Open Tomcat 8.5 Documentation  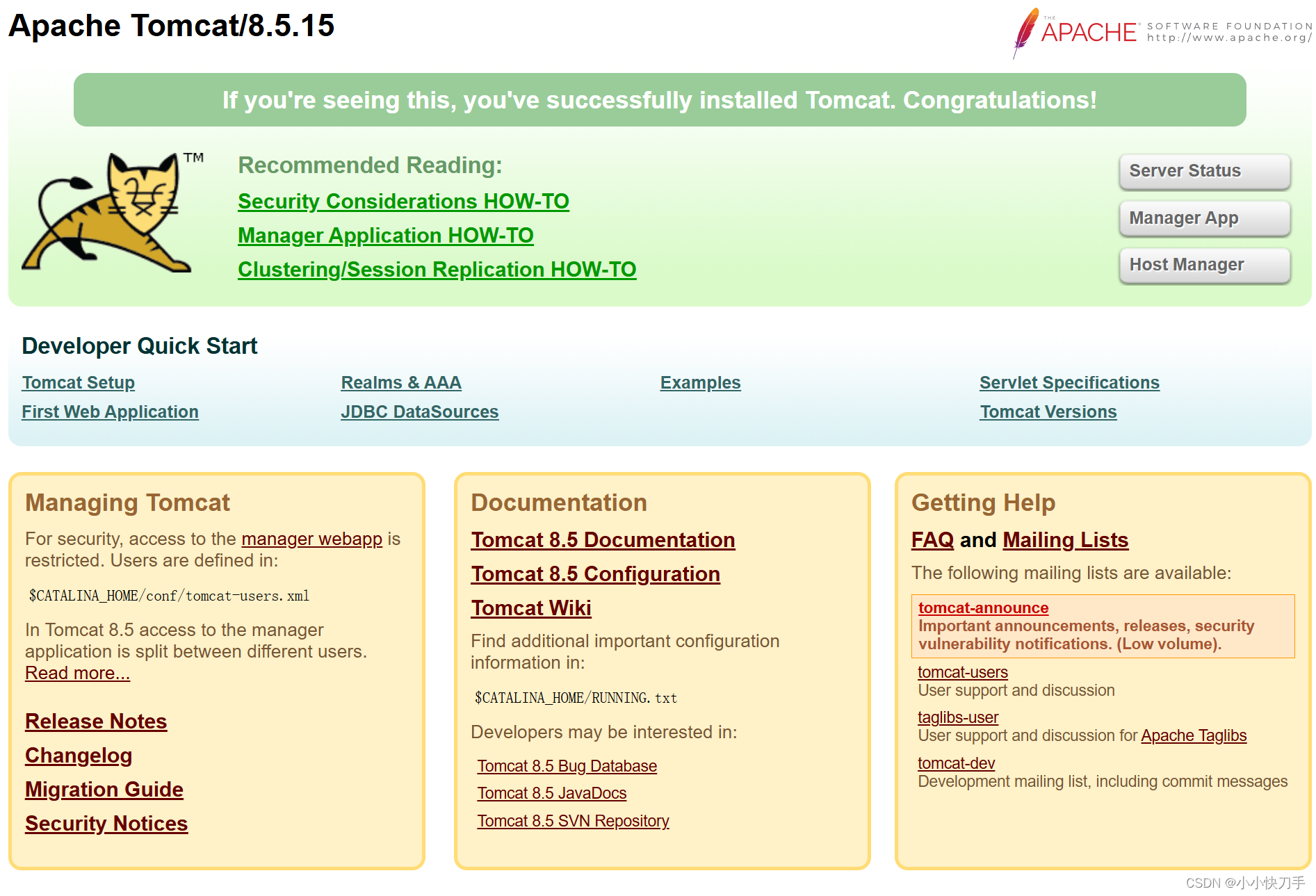tap(603, 540)
